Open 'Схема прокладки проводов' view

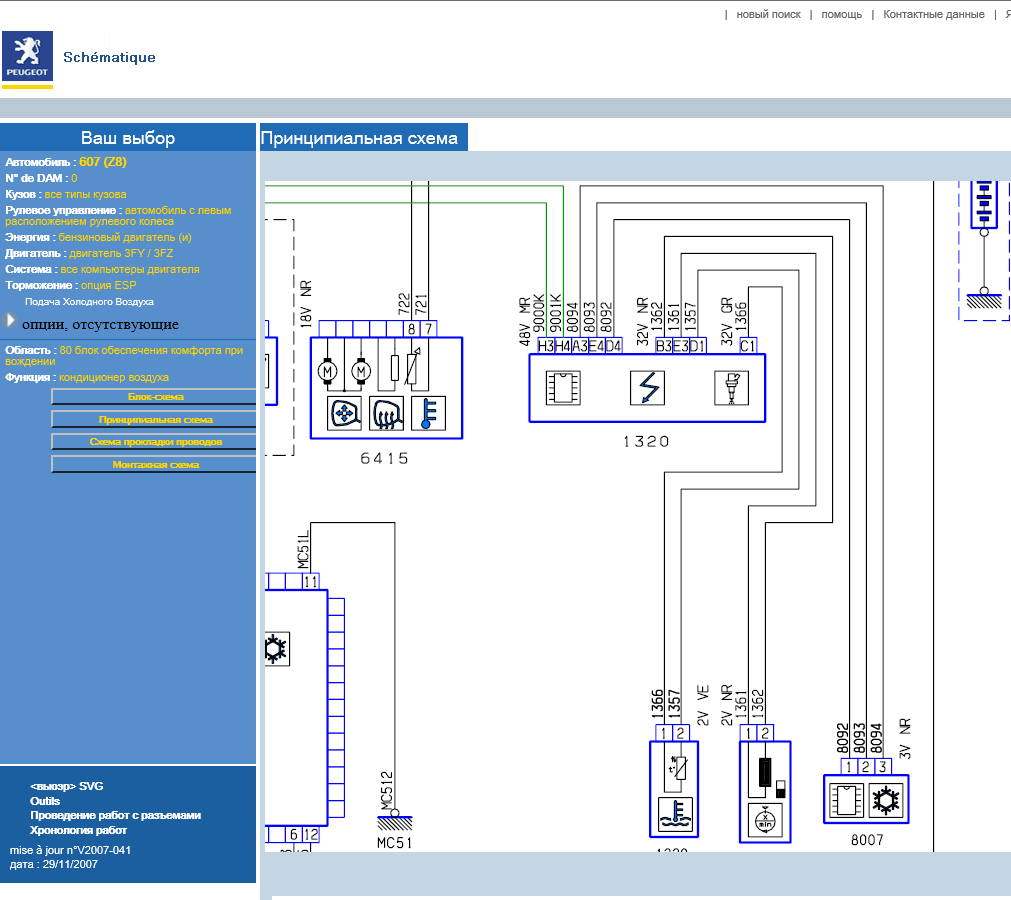[x=154, y=441]
